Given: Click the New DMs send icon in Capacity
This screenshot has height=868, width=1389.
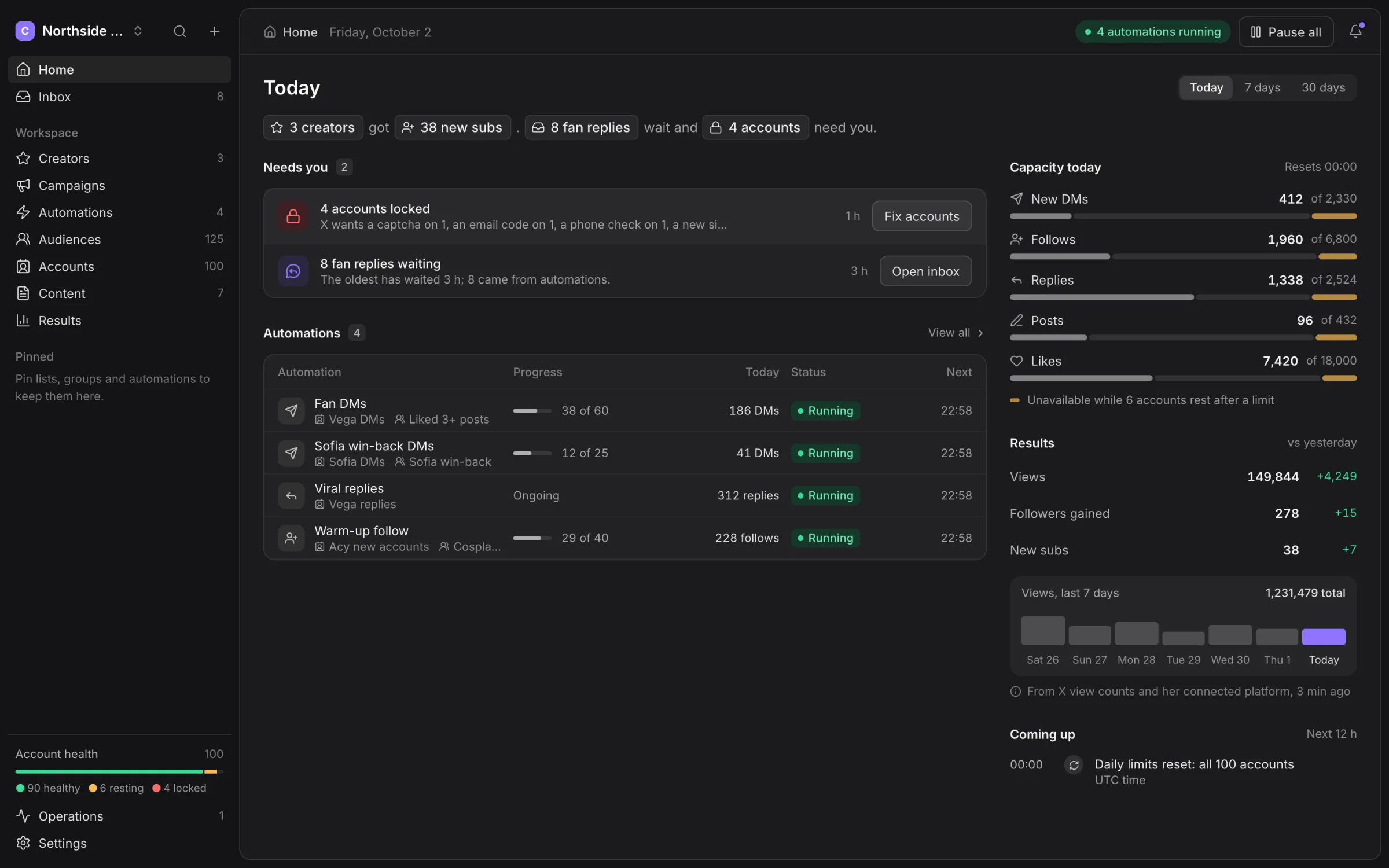Looking at the screenshot, I should [x=1016, y=198].
